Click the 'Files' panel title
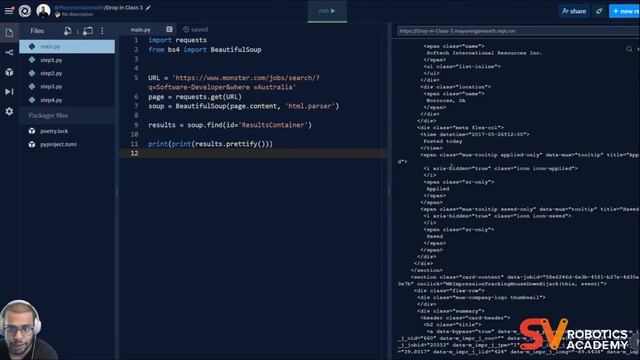 [x=37, y=31]
